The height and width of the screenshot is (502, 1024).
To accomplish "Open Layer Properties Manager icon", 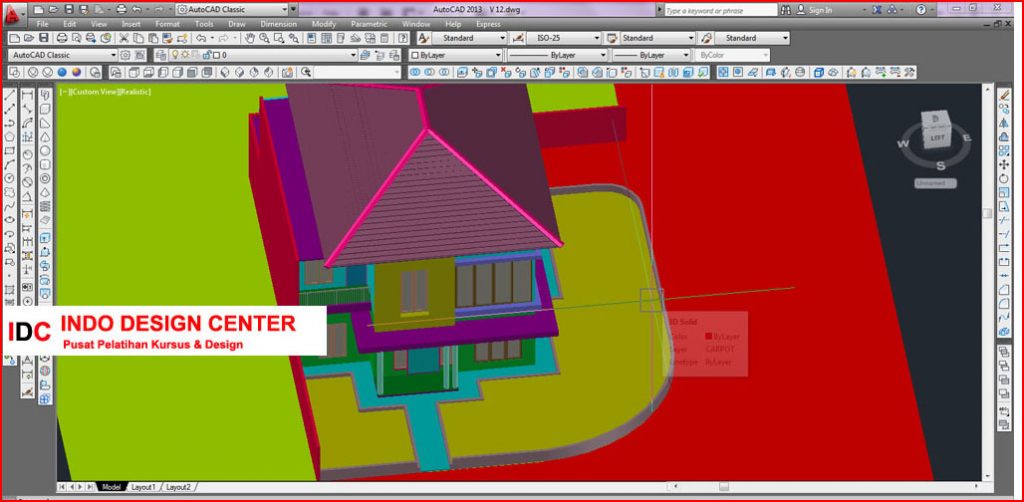I will pos(159,55).
